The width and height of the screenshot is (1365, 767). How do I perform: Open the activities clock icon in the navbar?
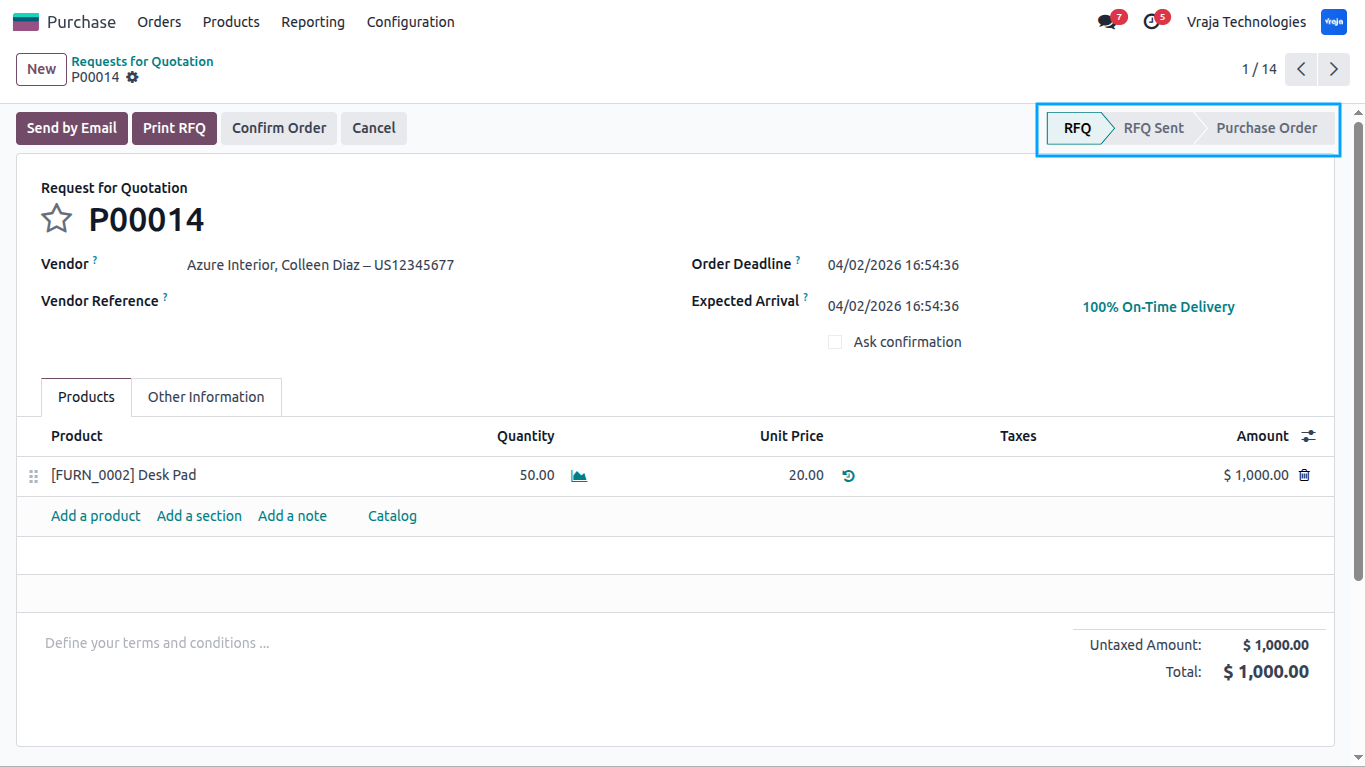click(1151, 22)
